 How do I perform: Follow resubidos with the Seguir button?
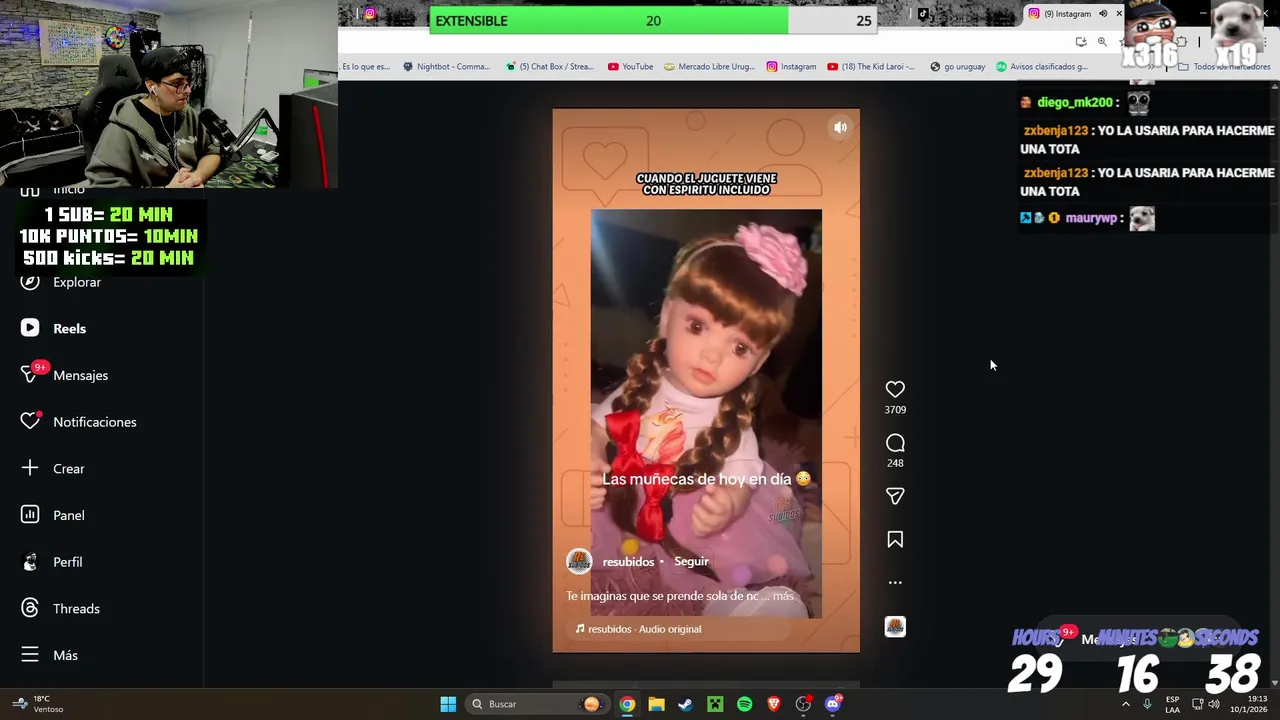(x=691, y=561)
